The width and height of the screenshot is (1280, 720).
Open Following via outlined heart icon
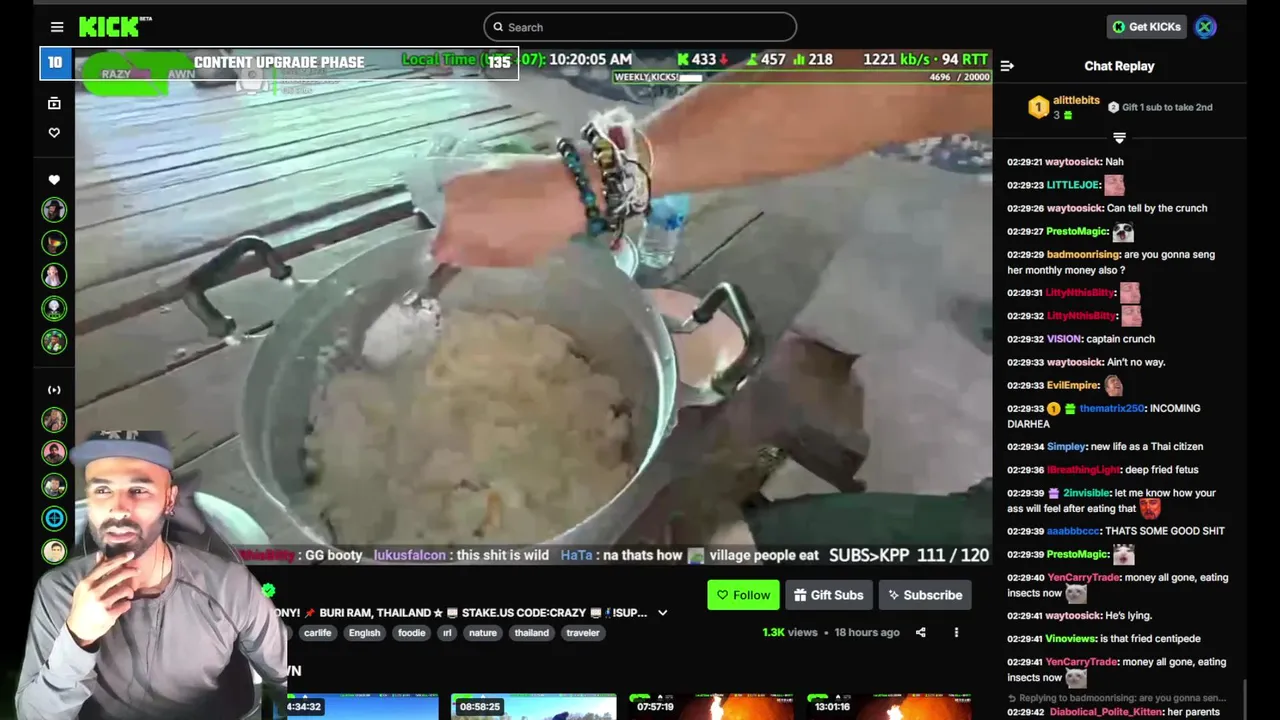coord(54,132)
